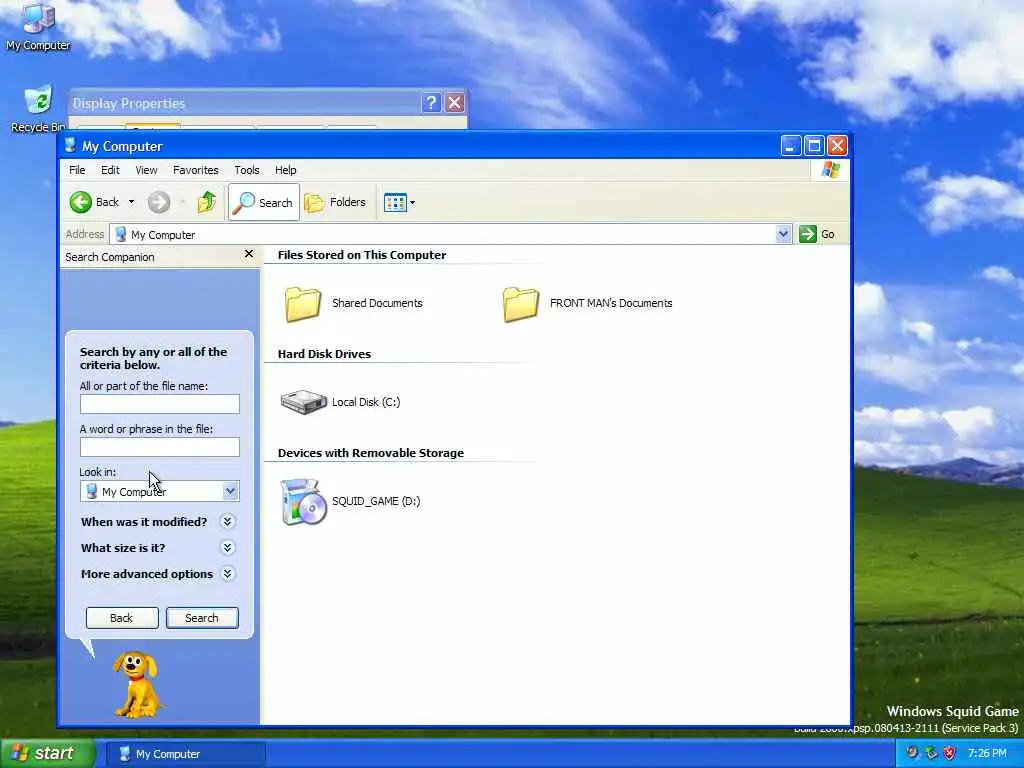This screenshot has width=1024, height=768.
Task: Open the Help menu
Action: (285, 170)
